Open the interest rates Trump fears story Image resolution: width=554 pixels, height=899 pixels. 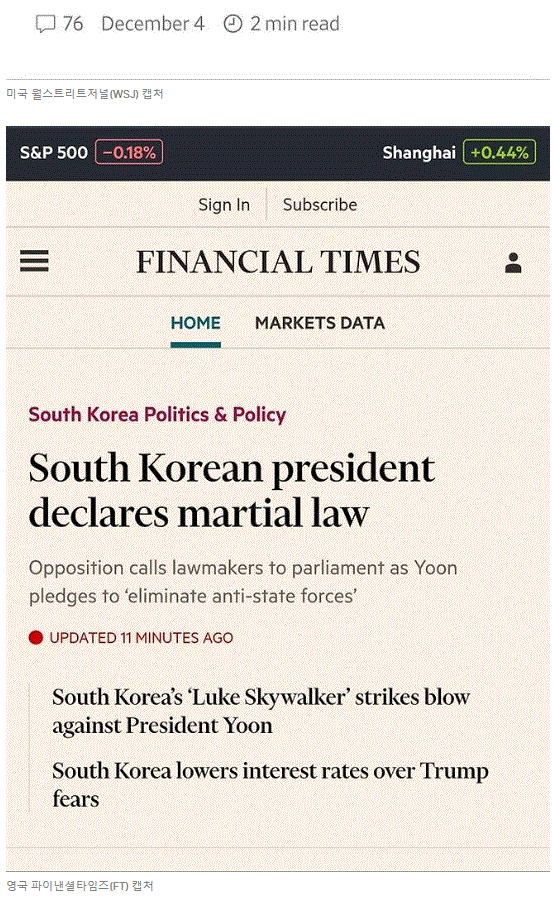coord(270,784)
